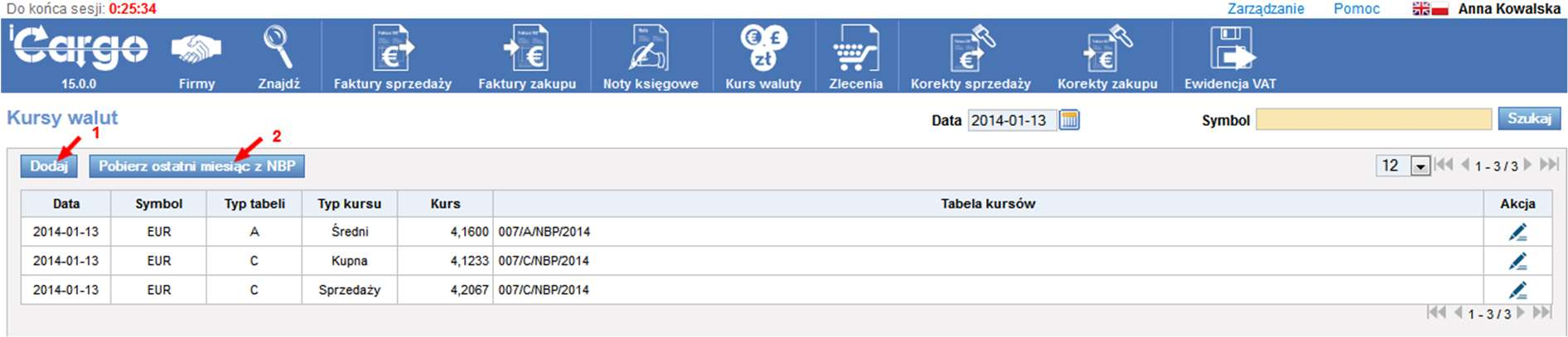
Task: Open calendar picker next to Data field
Action: click(1070, 120)
